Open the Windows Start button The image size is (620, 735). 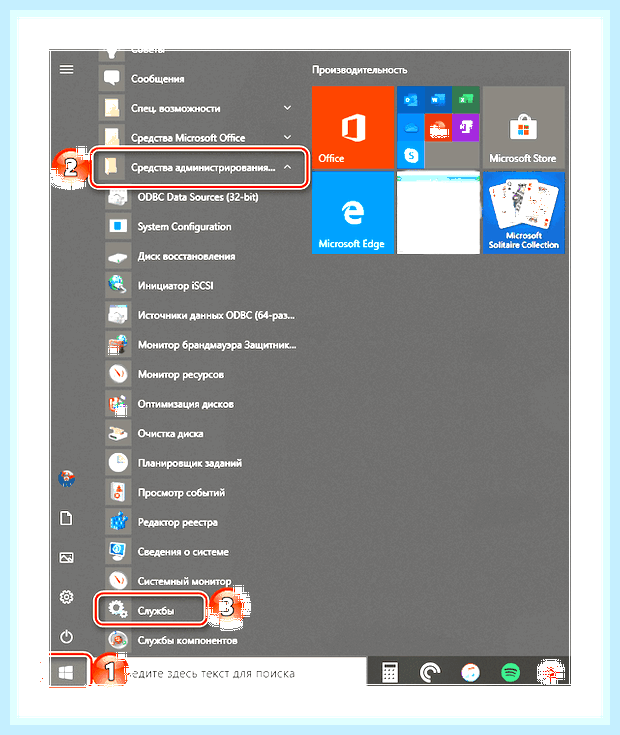pos(67,673)
